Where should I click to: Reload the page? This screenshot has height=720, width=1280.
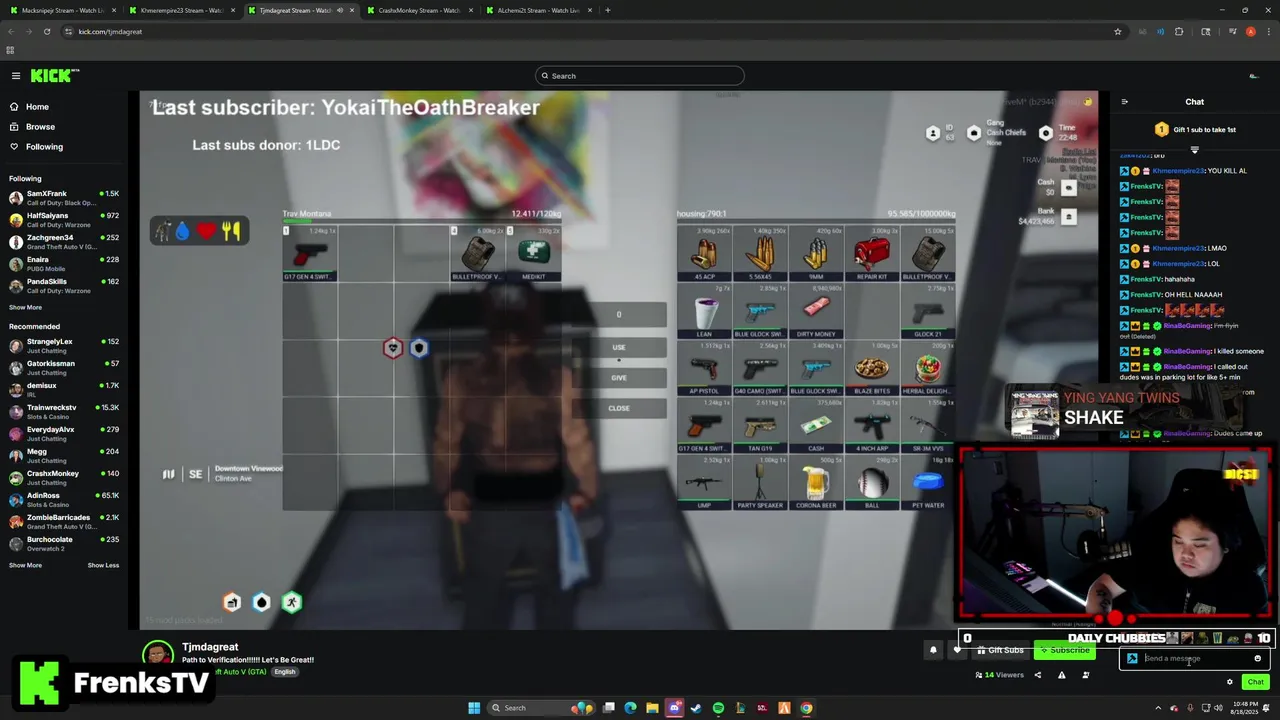tap(47, 31)
